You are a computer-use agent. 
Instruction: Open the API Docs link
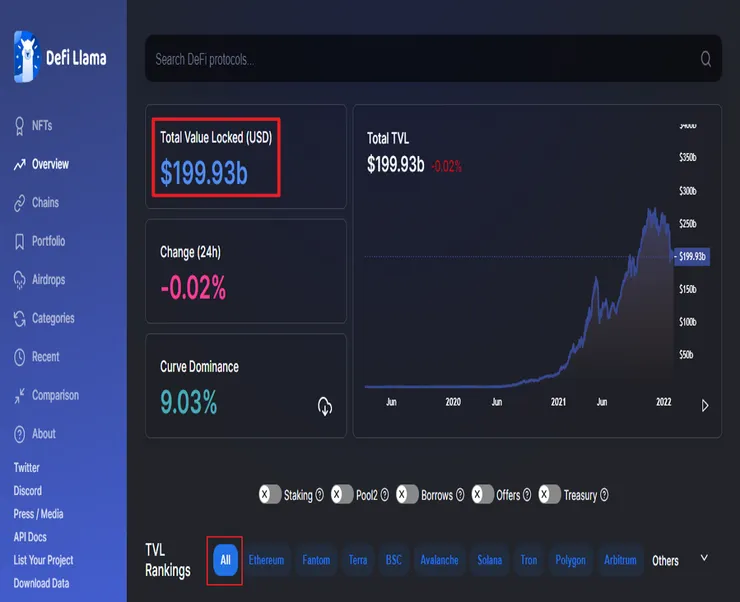pyautogui.click(x=30, y=537)
